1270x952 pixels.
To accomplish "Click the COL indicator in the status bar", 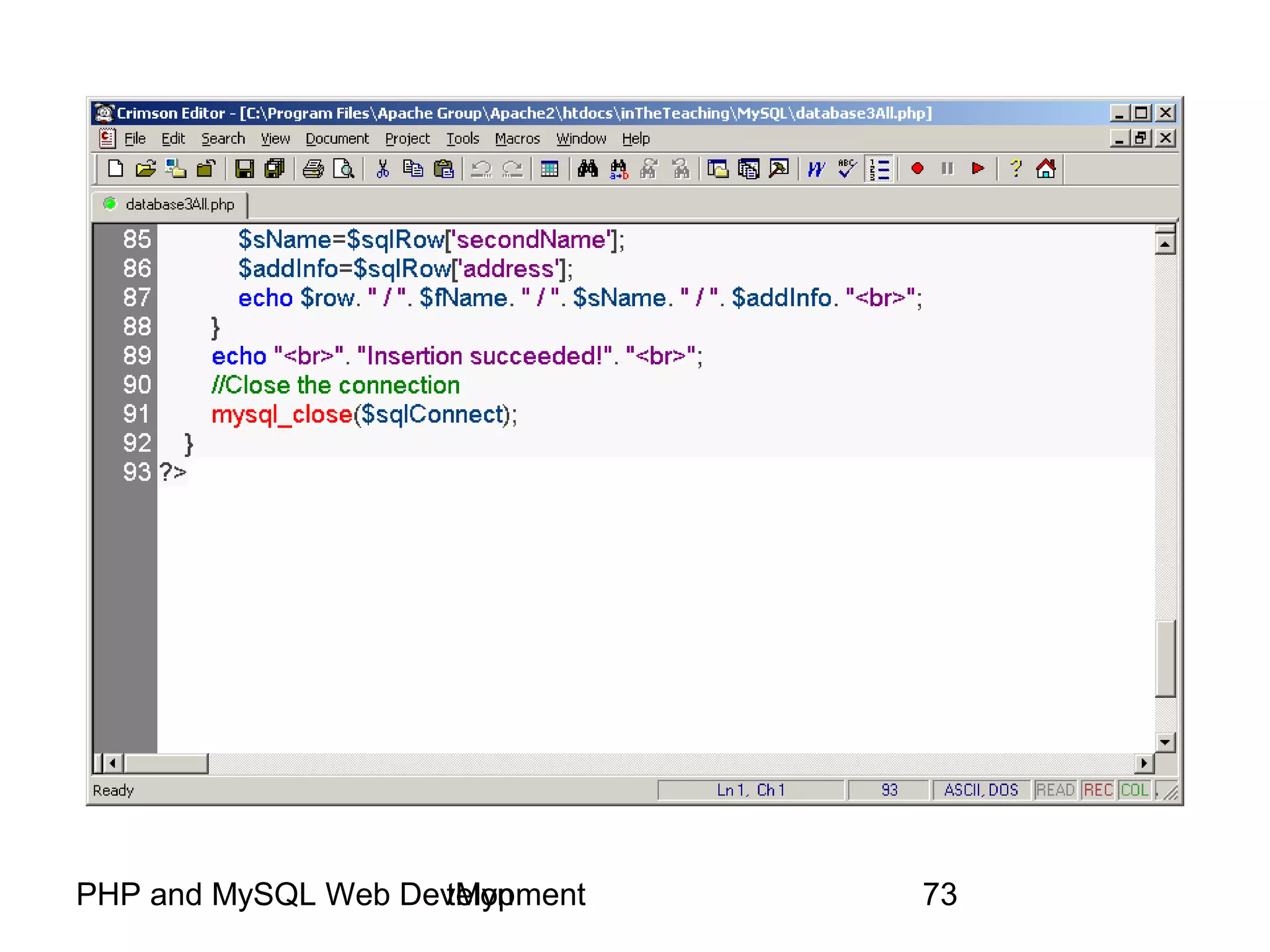I will tap(1134, 790).
